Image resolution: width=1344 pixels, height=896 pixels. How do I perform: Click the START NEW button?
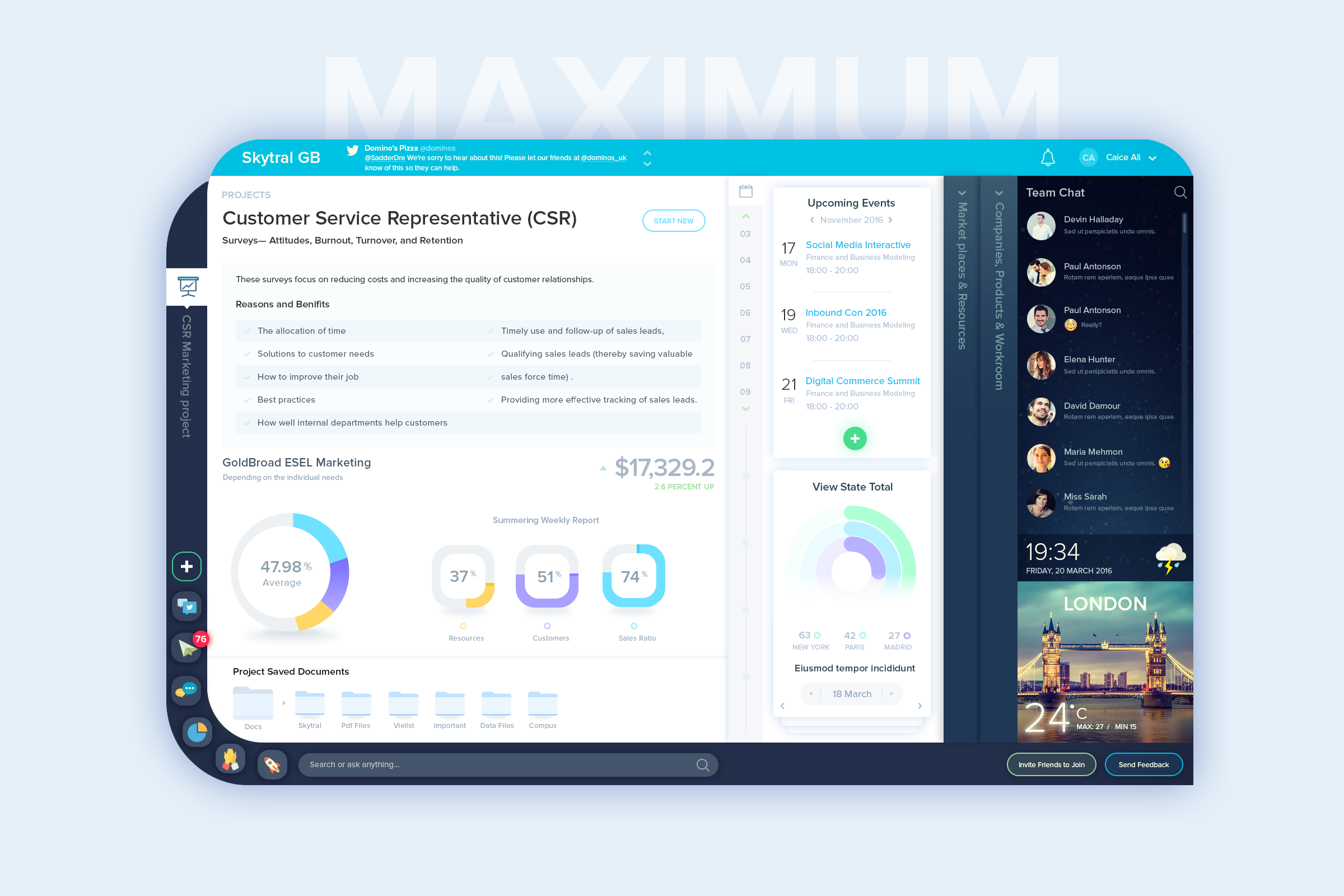673,221
